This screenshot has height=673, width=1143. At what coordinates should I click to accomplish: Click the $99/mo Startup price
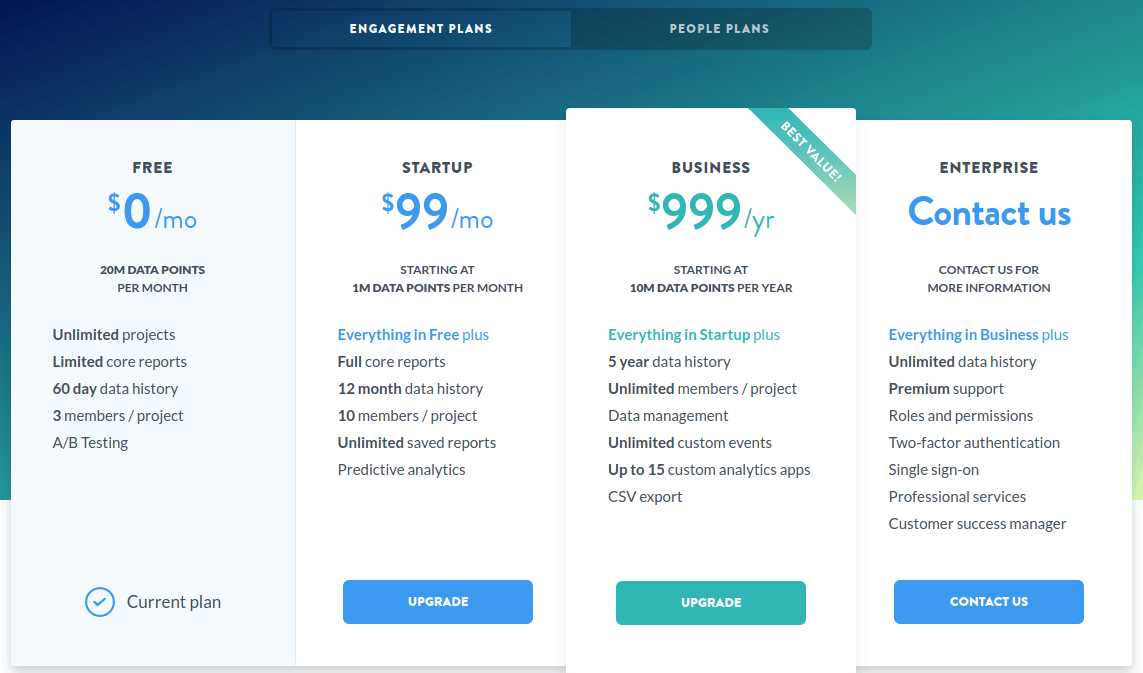437,211
